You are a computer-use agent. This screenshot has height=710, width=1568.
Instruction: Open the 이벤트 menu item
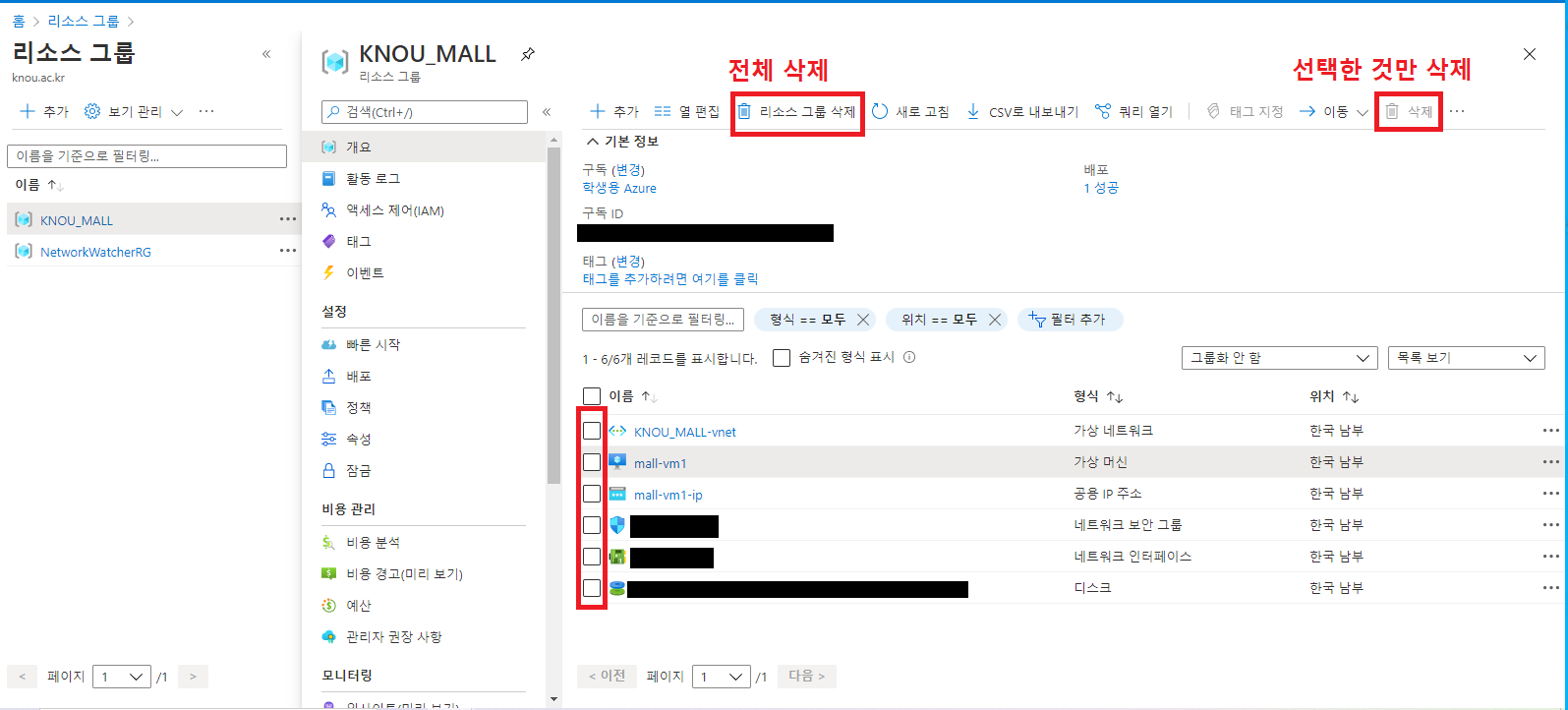(x=424, y=272)
